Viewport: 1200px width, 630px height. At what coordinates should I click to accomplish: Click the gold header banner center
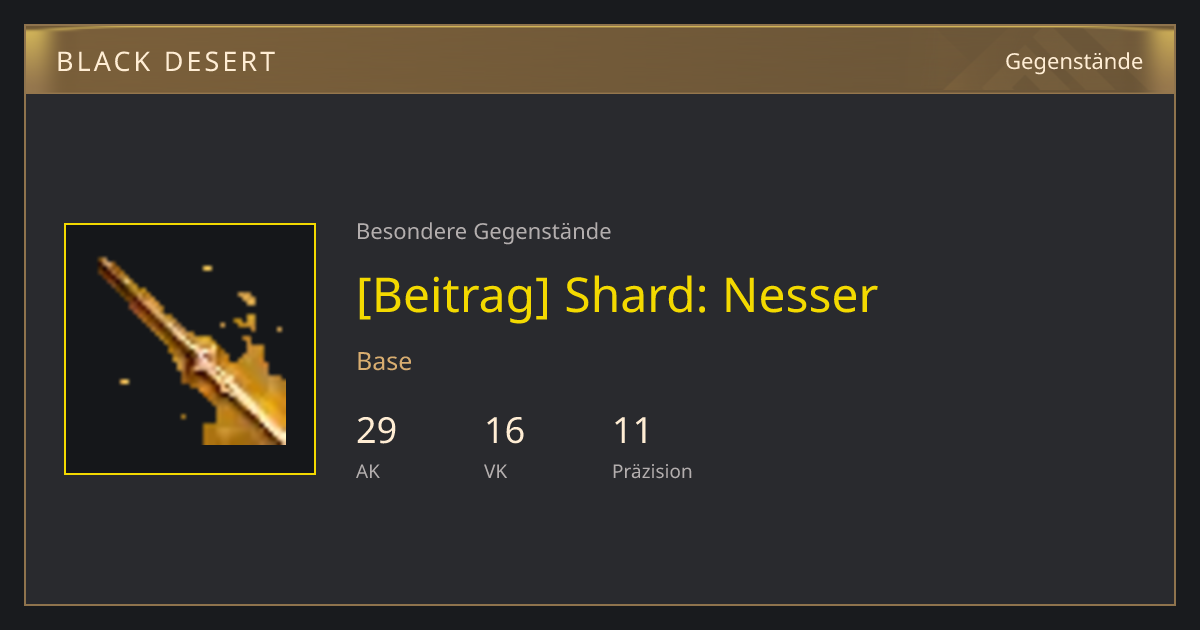(x=600, y=60)
